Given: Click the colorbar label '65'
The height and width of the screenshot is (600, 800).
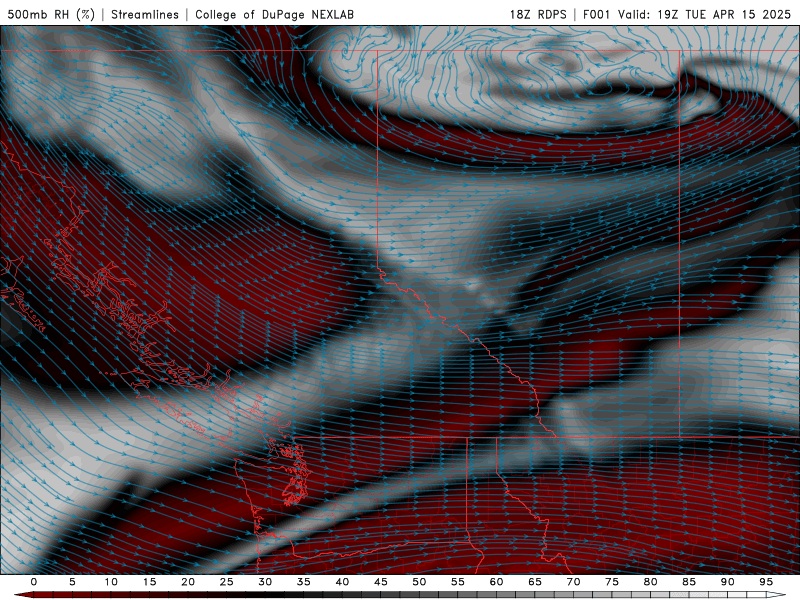Looking at the screenshot, I should [535, 582].
